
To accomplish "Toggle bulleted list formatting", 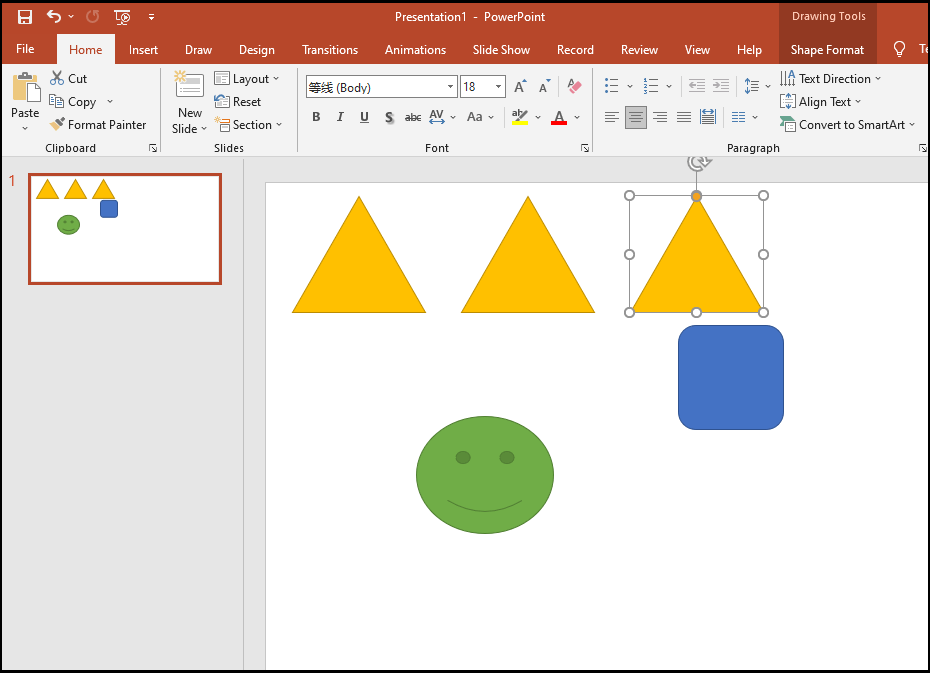I will (x=613, y=86).
